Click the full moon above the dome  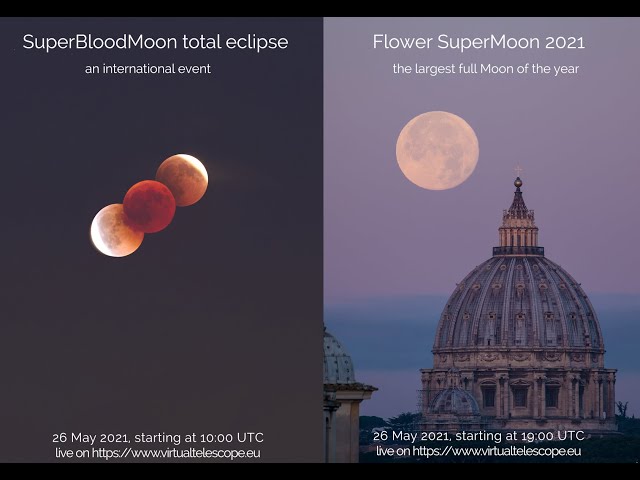(x=437, y=151)
